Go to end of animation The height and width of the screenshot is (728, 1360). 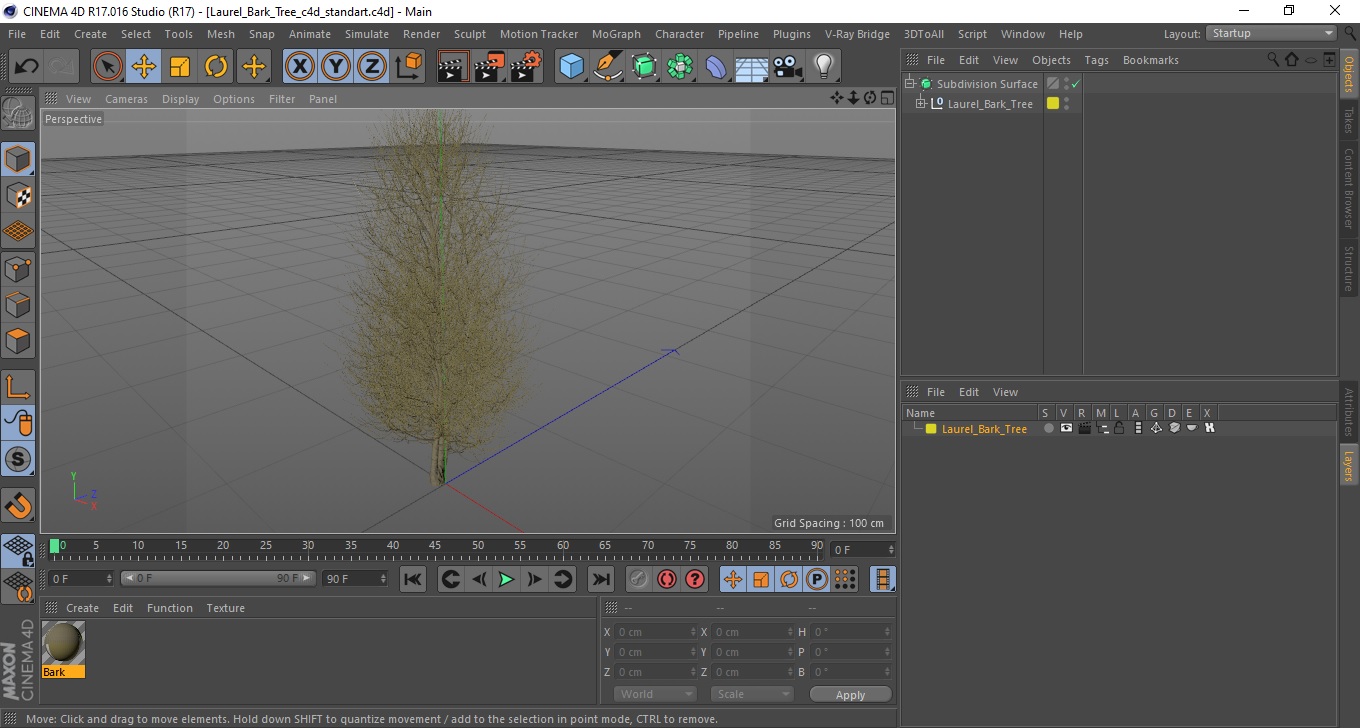pos(600,579)
